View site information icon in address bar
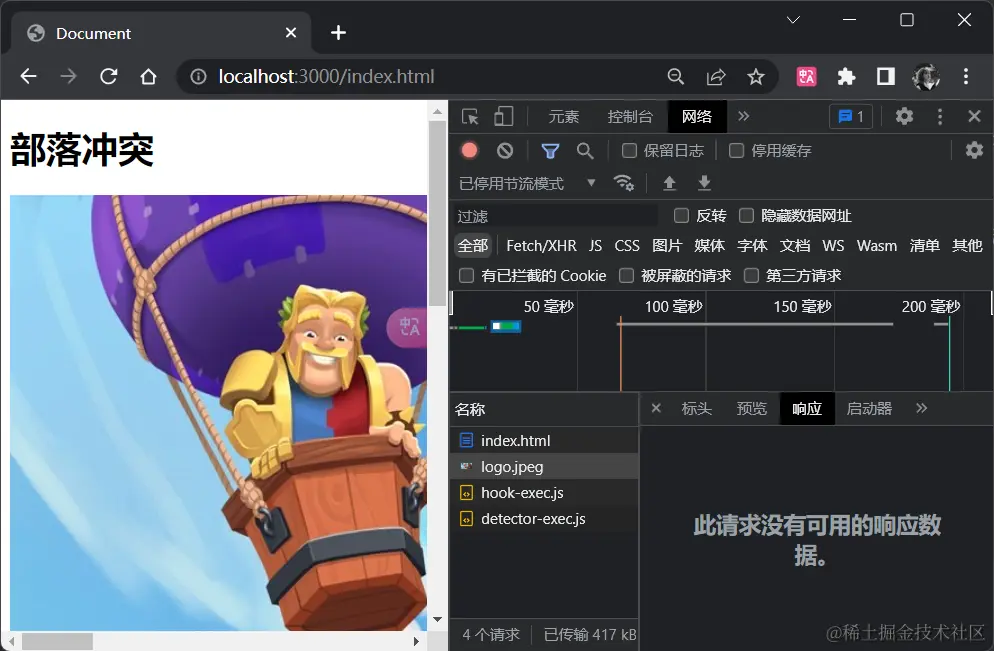 pyautogui.click(x=198, y=77)
